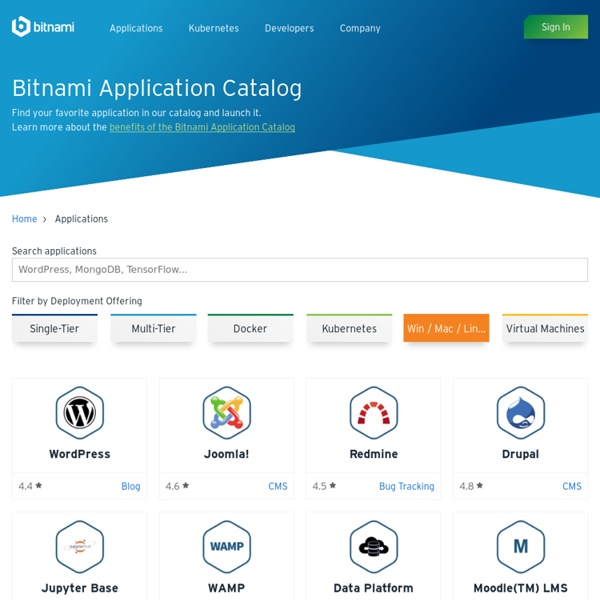600x600 pixels.
Task: Open the Data Platform cloud icon
Action: (x=373, y=546)
